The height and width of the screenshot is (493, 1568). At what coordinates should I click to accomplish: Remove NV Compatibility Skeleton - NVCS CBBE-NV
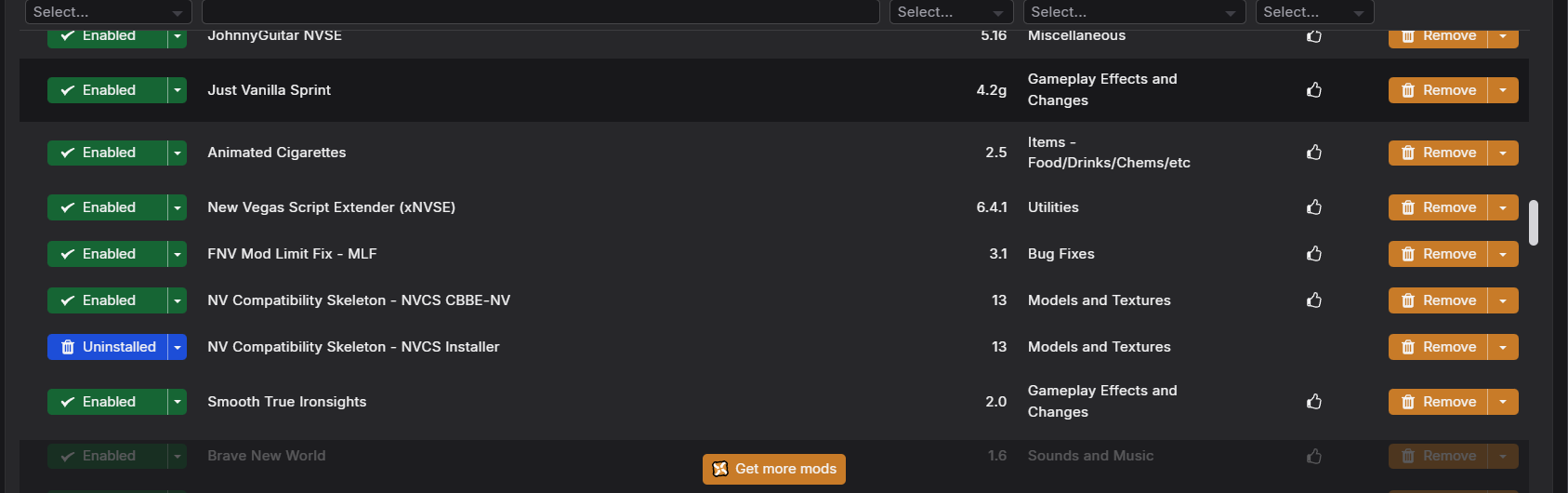[x=1438, y=300]
